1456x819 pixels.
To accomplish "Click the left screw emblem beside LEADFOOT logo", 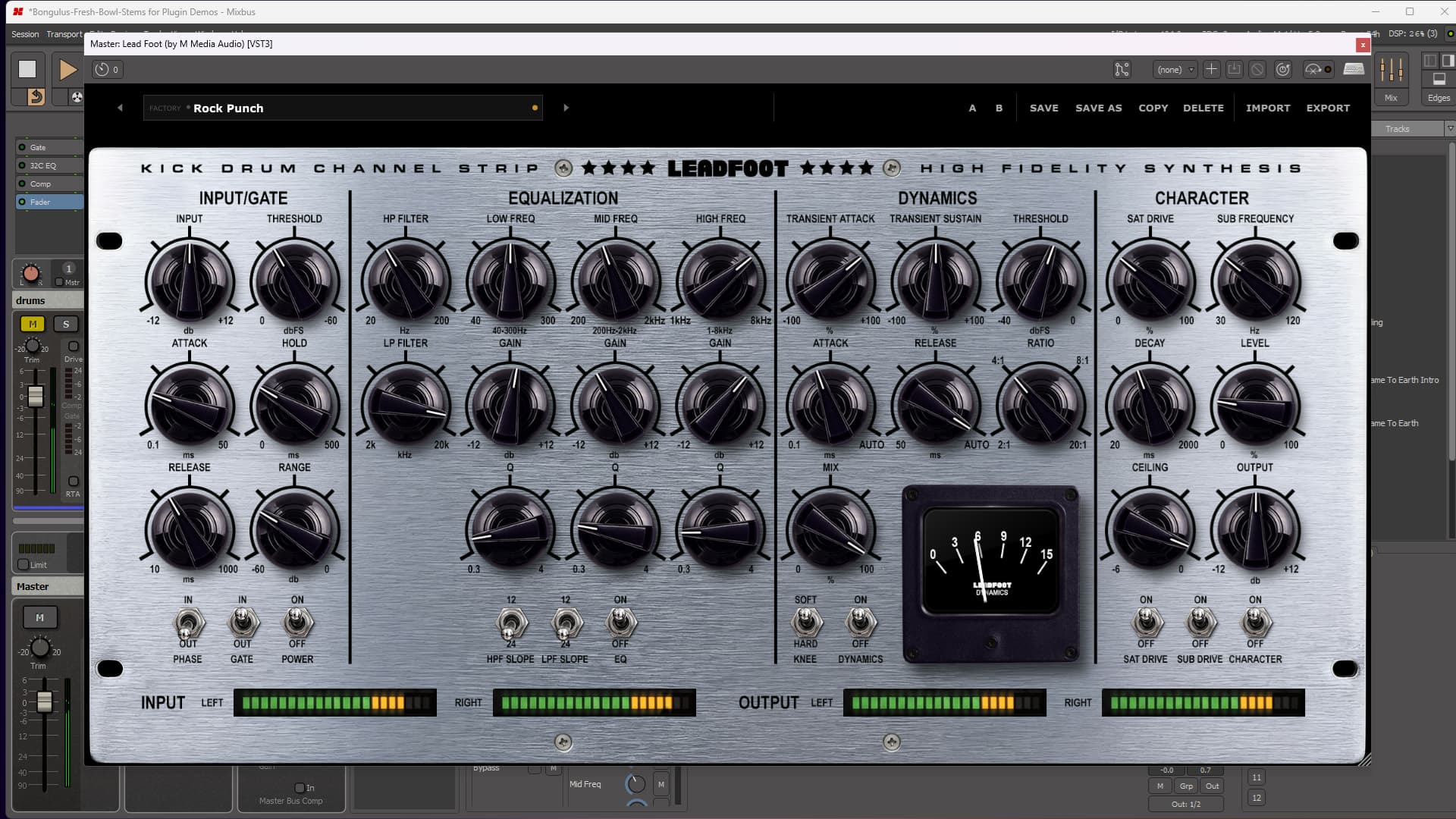I will click(x=563, y=168).
